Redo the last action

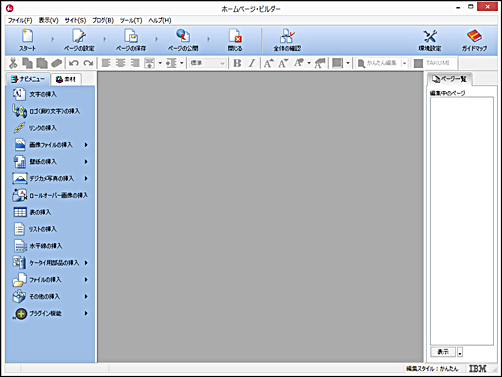[88, 63]
